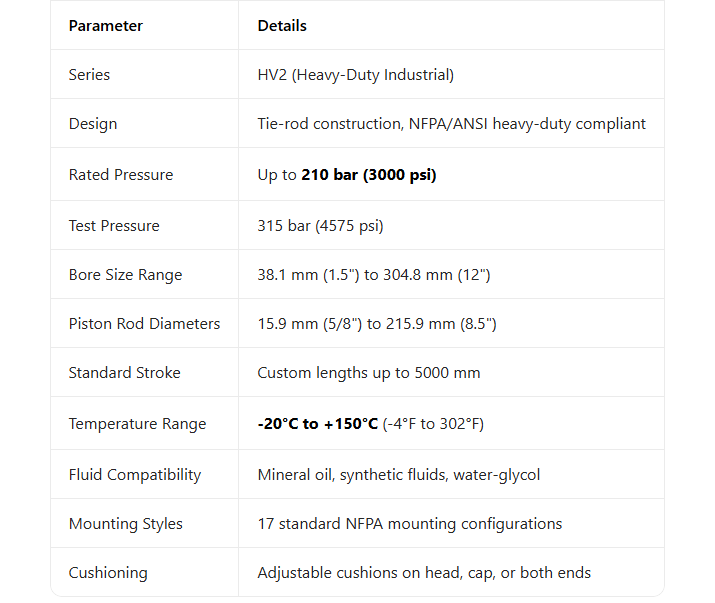Click the 17 standard NFPA mounting configurations text
The height and width of the screenshot is (603, 715).
click(x=409, y=524)
